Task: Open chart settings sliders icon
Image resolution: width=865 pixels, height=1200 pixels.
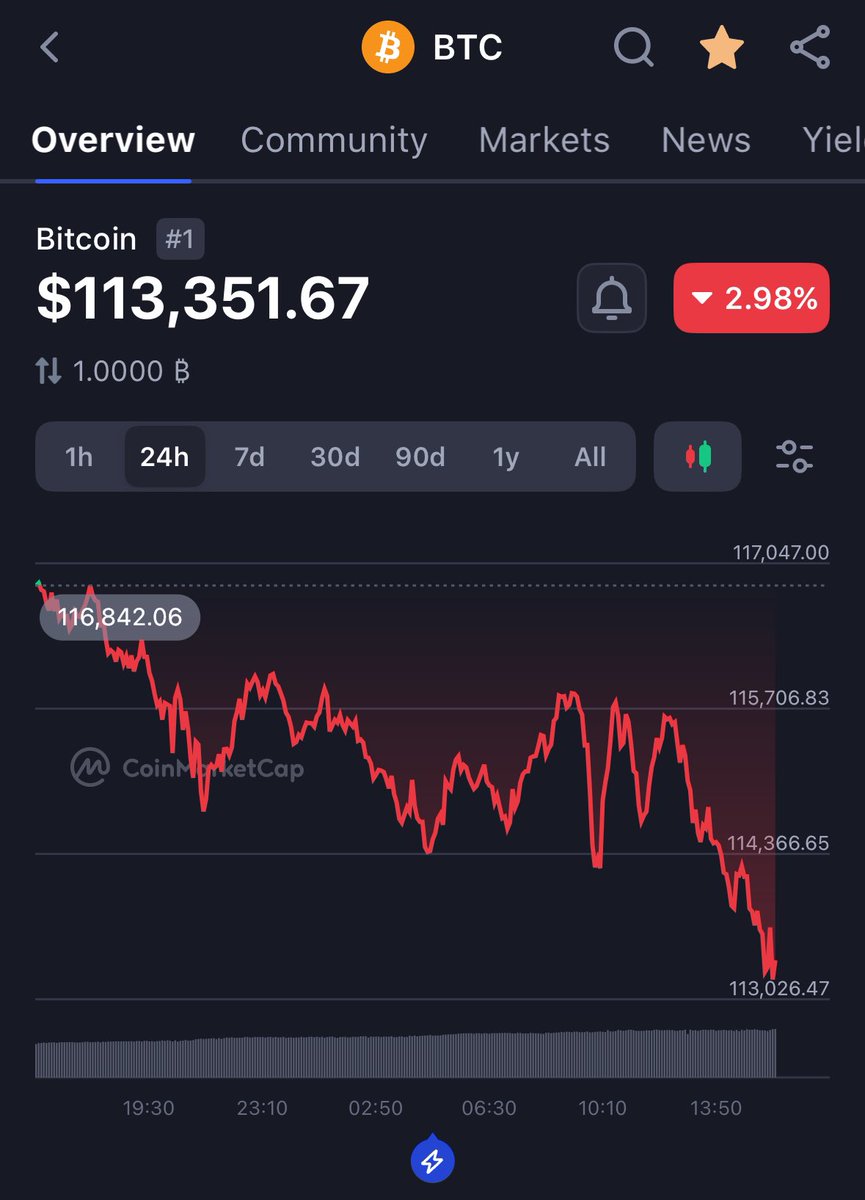Action: pyautogui.click(x=795, y=457)
